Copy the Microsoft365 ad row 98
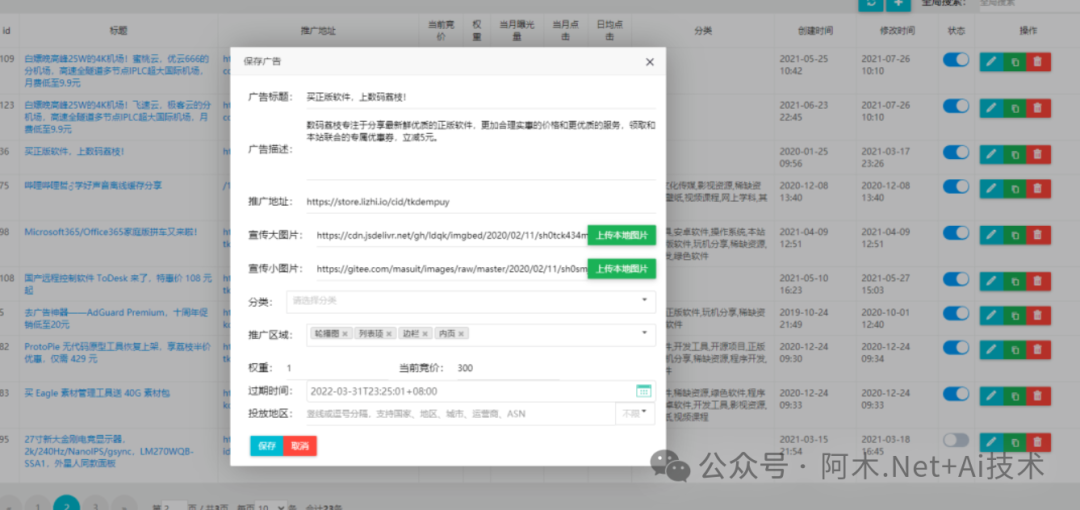 1015,234
